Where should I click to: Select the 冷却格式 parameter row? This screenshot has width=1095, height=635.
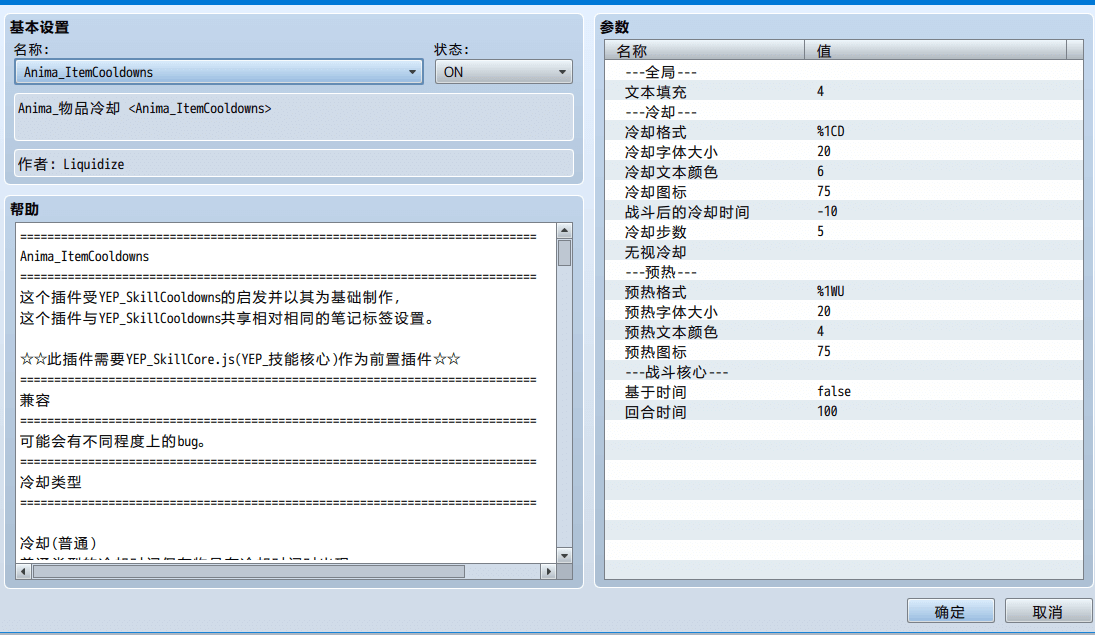pos(844,131)
